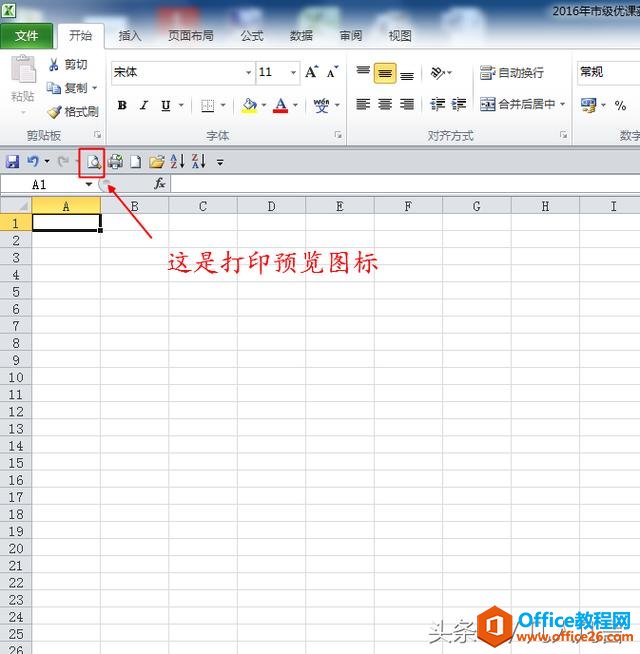The width and height of the screenshot is (640, 654).
Task: Apply yellow fill color bucket
Action: pyautogui.click(x=249, y=106)
